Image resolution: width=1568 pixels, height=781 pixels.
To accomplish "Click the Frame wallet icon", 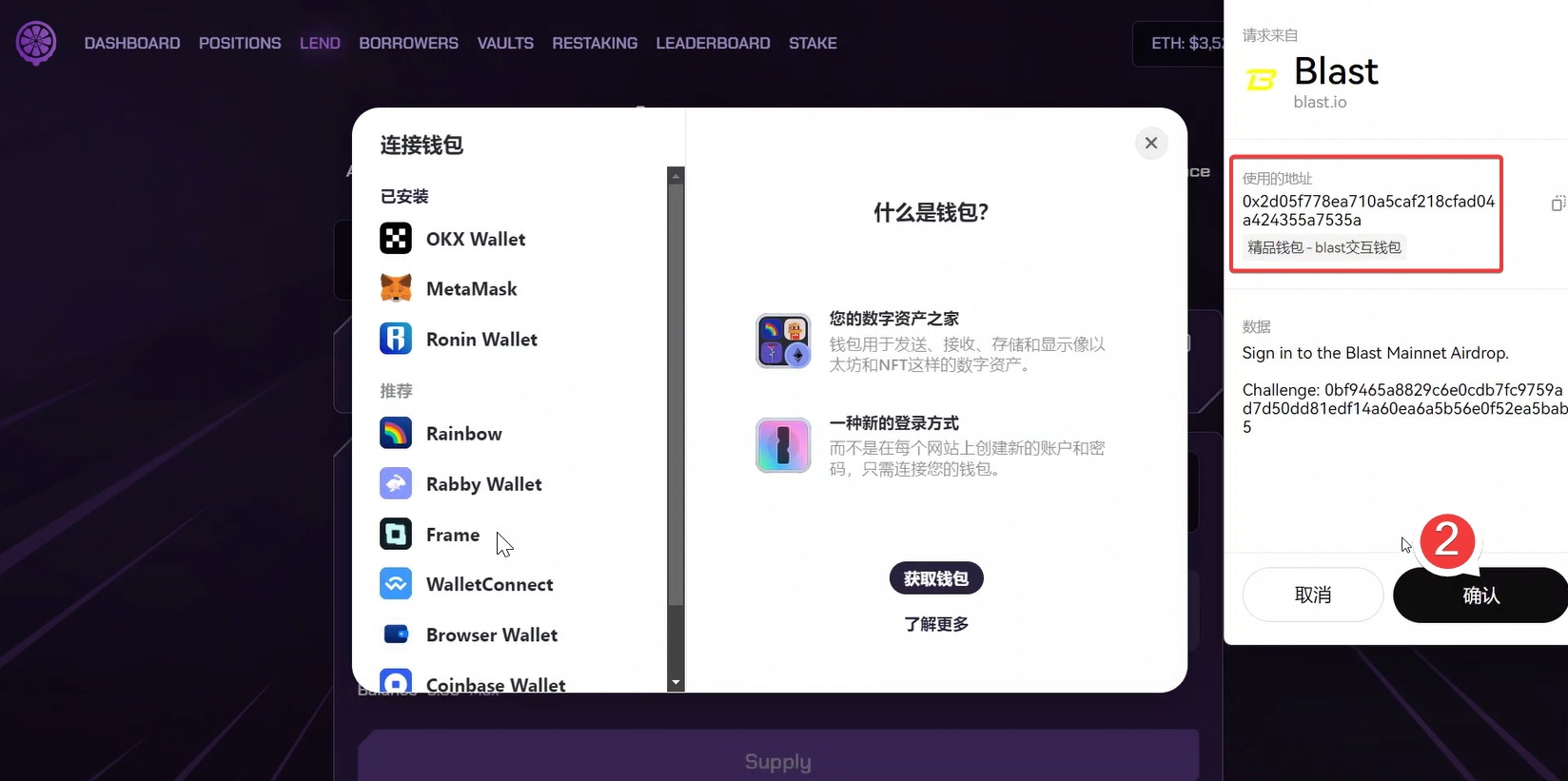I will [396, 535].
